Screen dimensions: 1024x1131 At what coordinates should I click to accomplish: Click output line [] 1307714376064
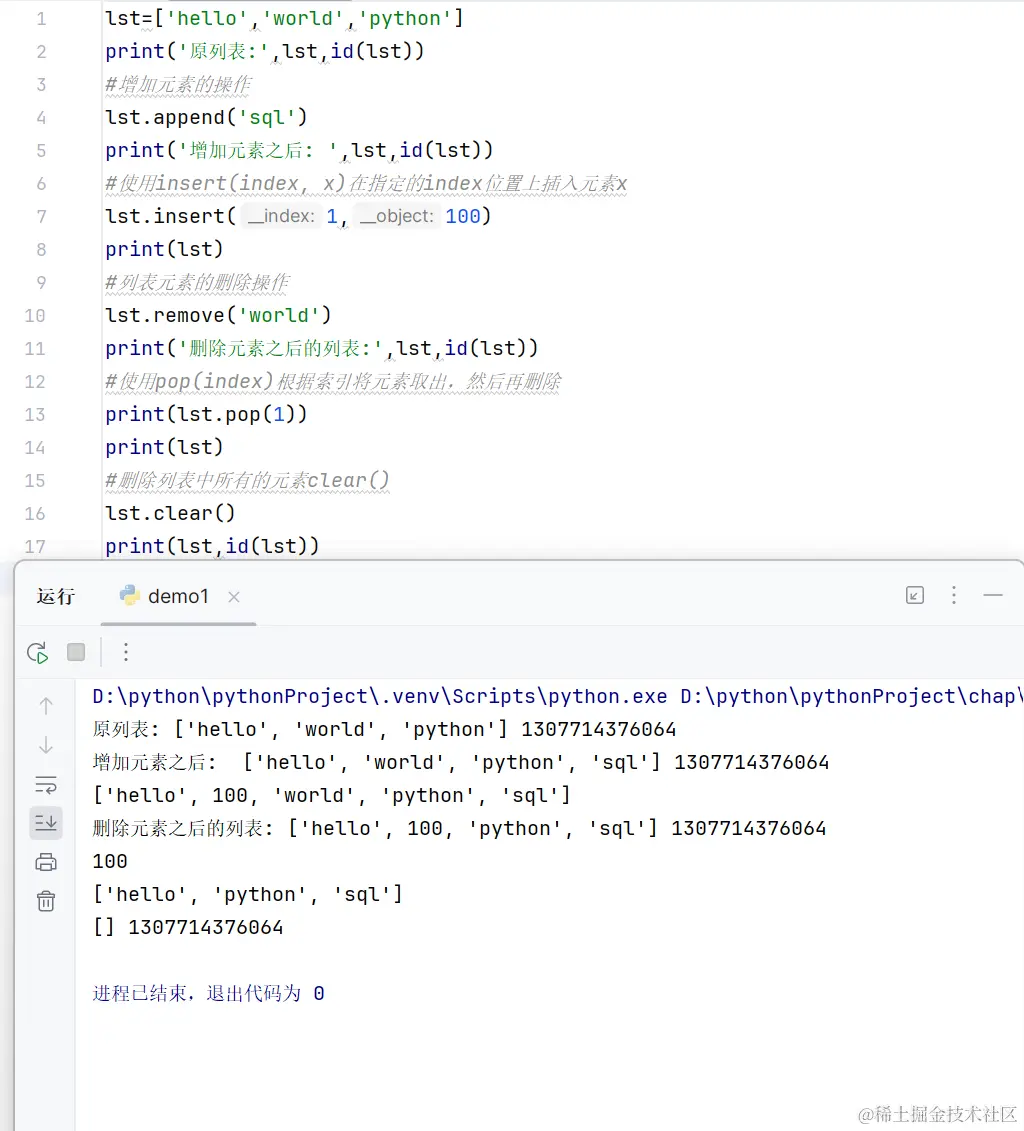pyautogui.click(x=187, y=928)
